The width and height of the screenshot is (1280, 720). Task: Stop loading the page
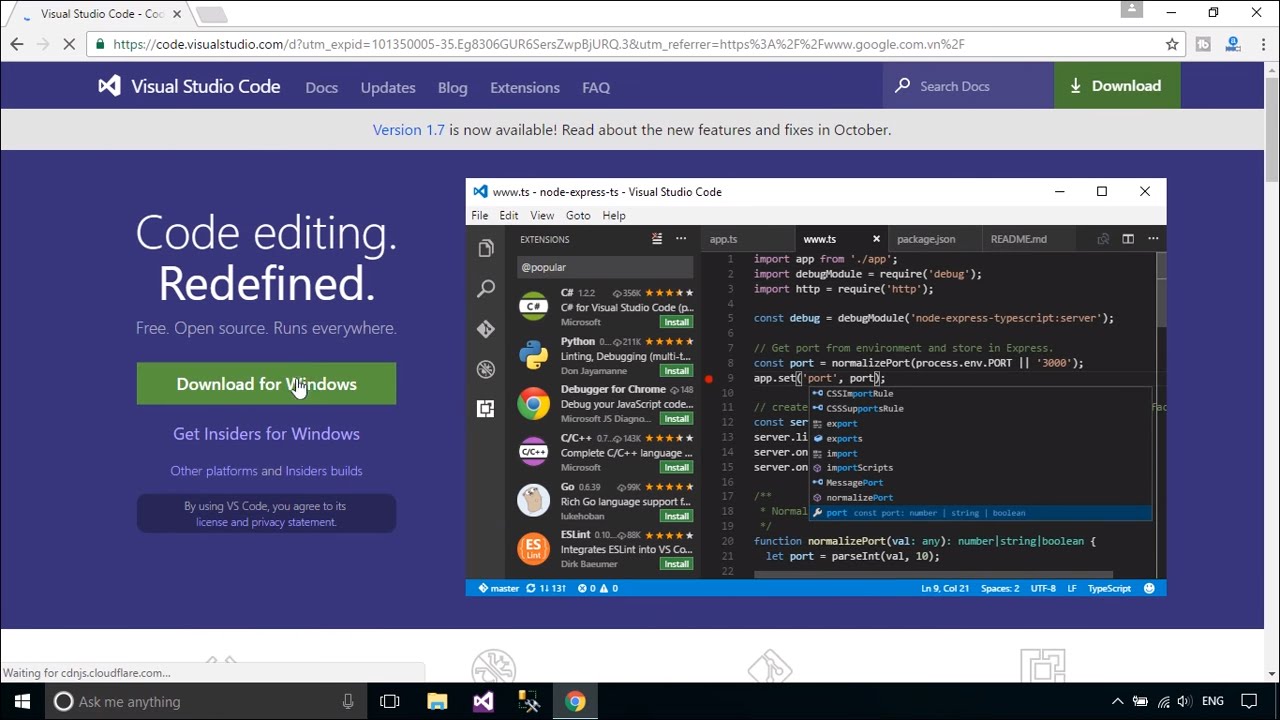coord(71,44)
